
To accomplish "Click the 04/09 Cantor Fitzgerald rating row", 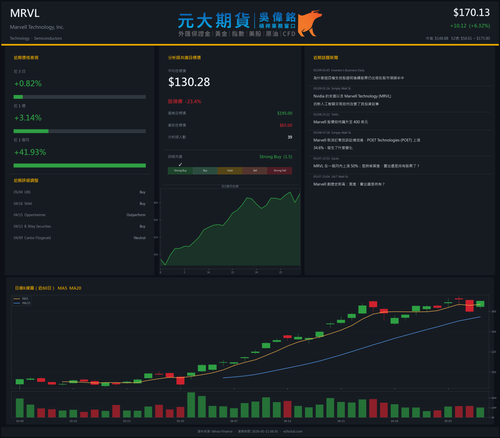I will 79,238.
